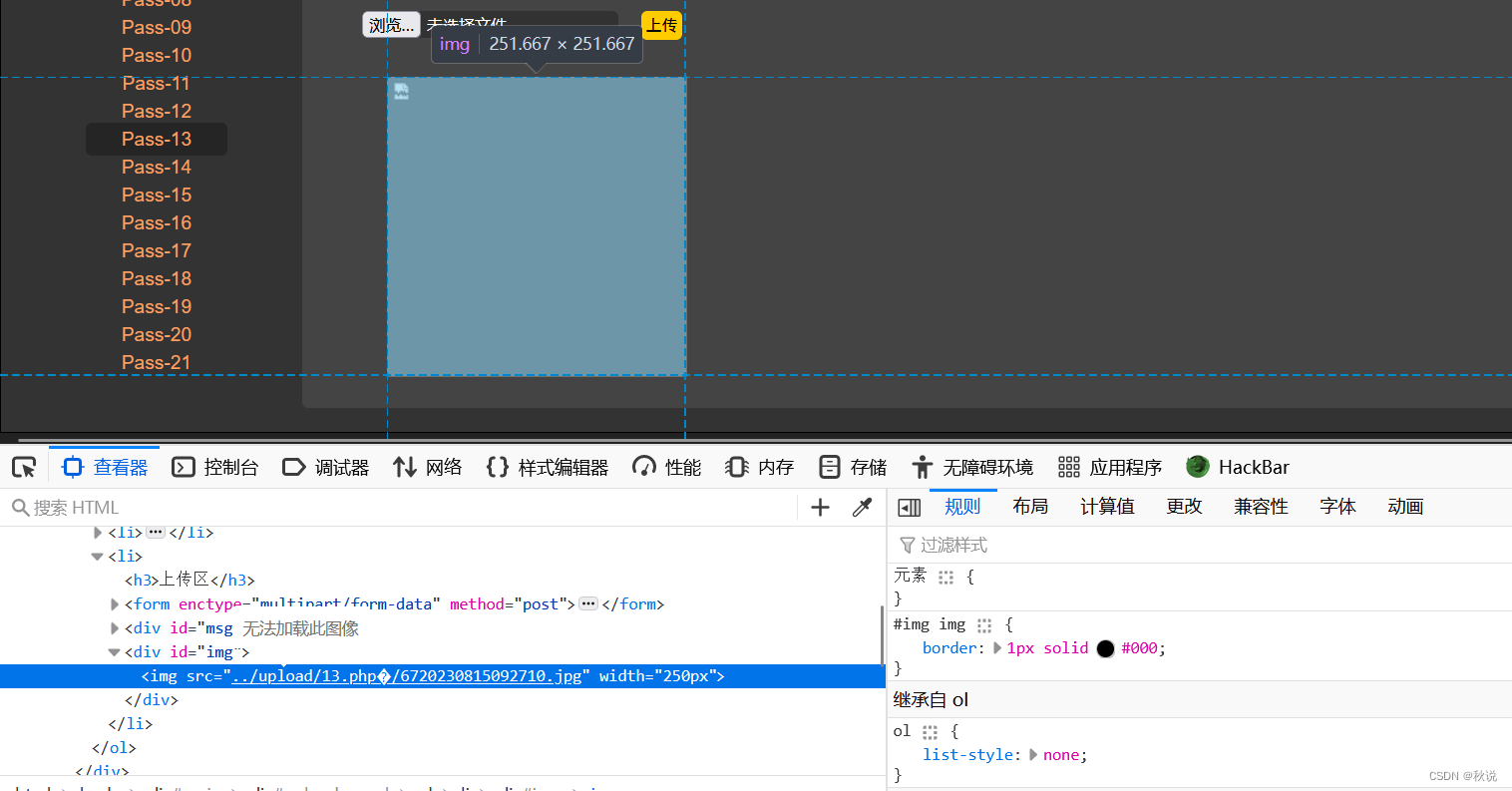Open Pass-21 in sidebar
Screen dimensions: 1512x791
(157, 362)
